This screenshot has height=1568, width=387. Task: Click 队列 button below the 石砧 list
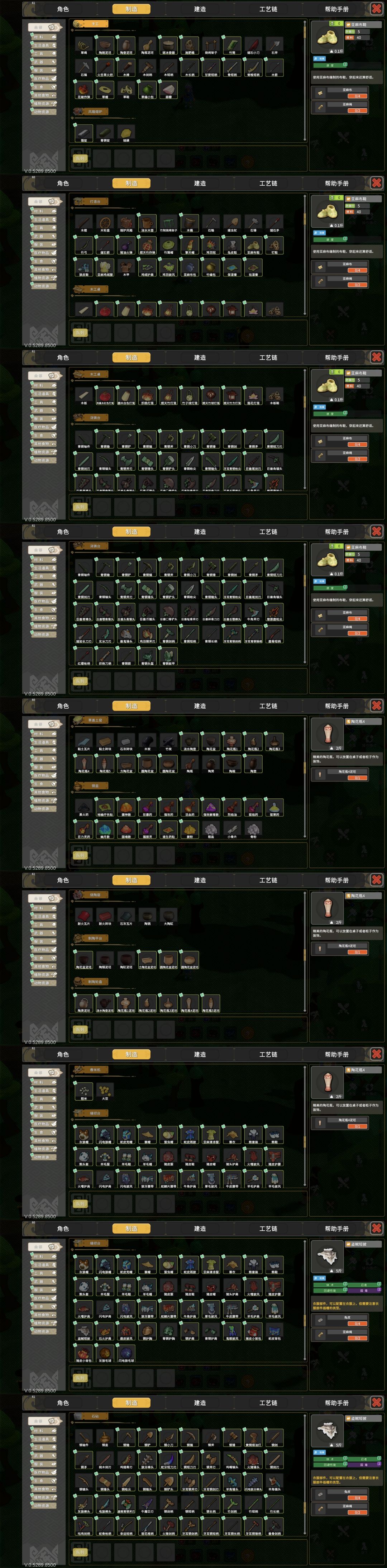[80, 1553]
